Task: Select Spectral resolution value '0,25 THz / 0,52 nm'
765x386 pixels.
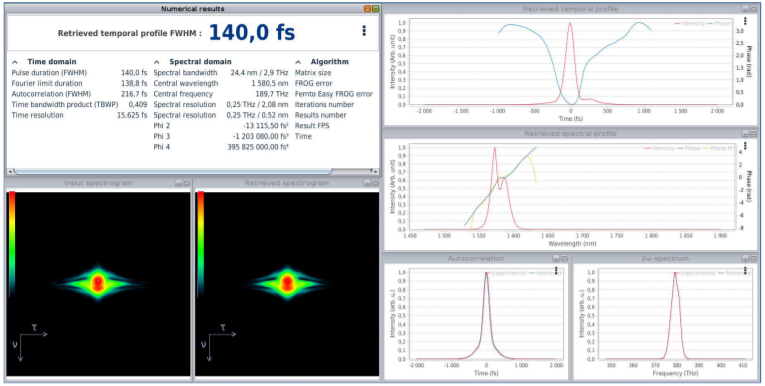Action: point(258,115)
